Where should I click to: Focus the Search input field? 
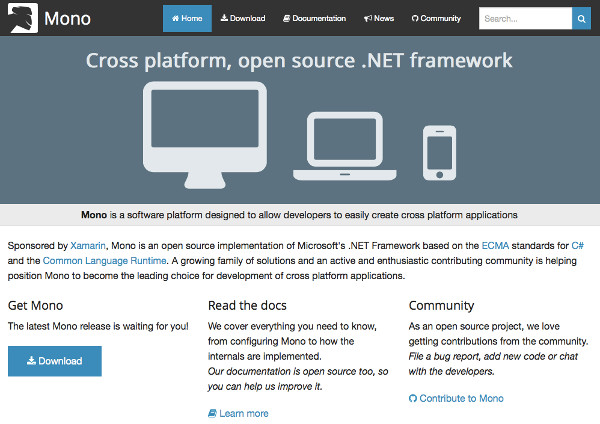click(x=525, y=18)
